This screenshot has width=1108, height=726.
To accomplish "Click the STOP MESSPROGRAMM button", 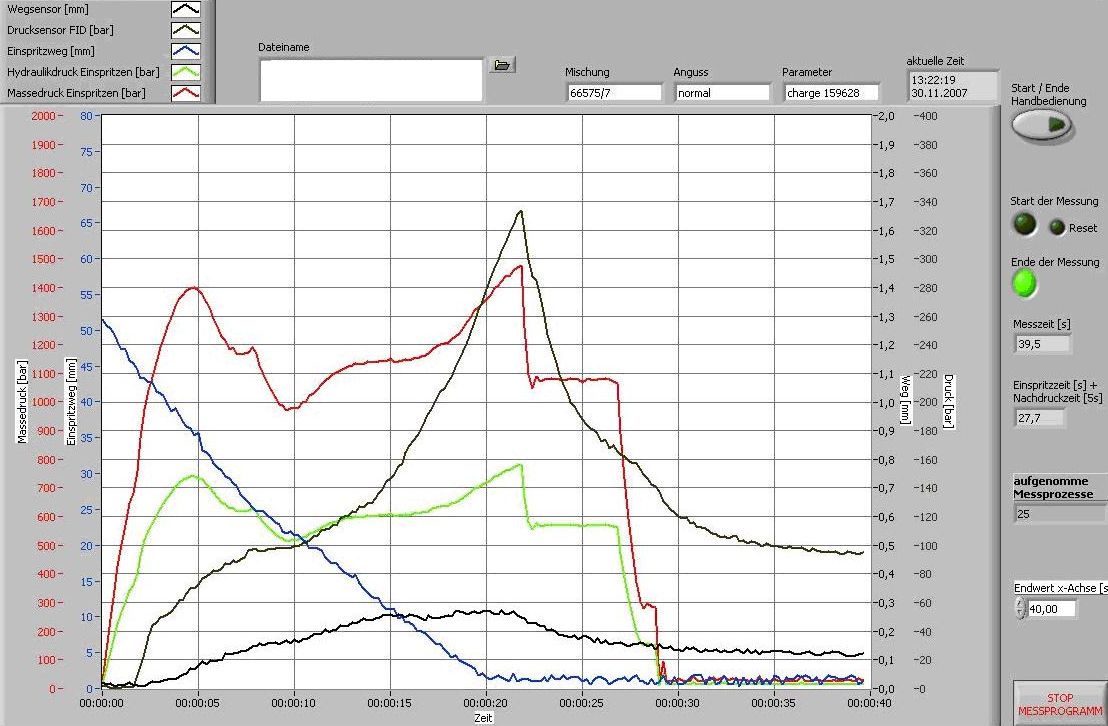I will 1060,704.
